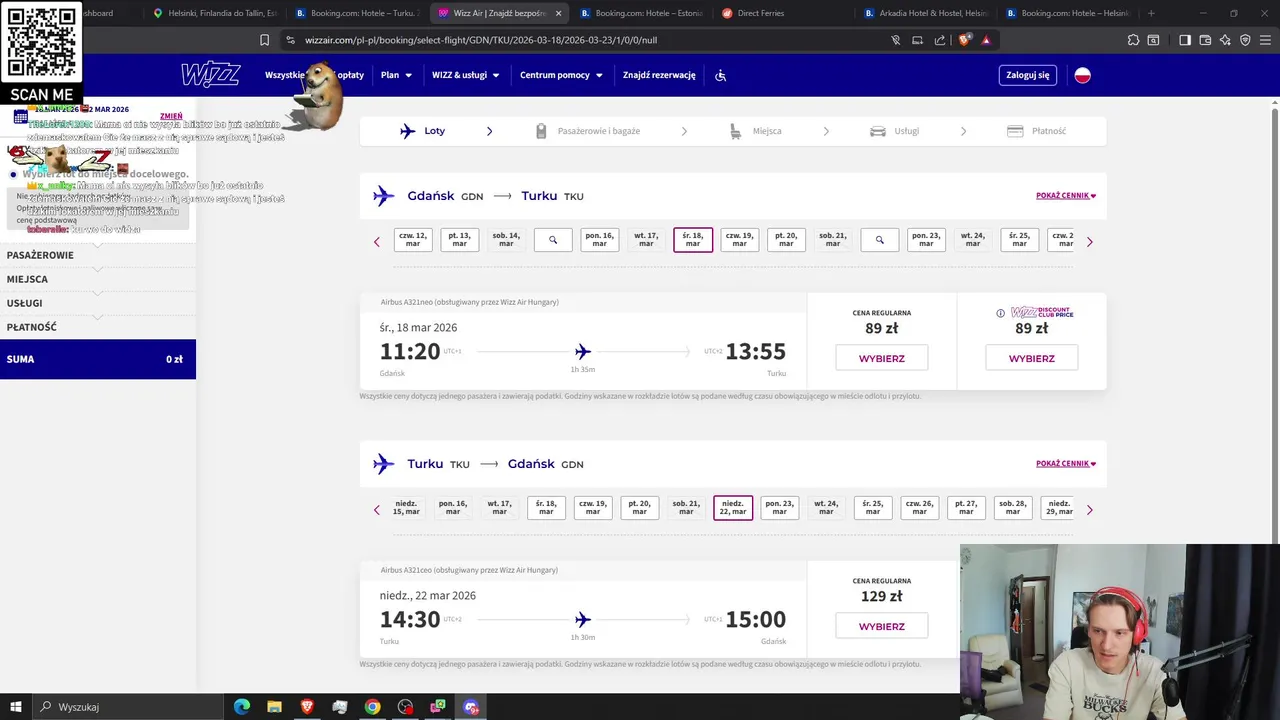Show later outbound dates with right arrow
Image resolution: width=1280 pixels, height=720 pixels.
click(x=1089, y=242)
